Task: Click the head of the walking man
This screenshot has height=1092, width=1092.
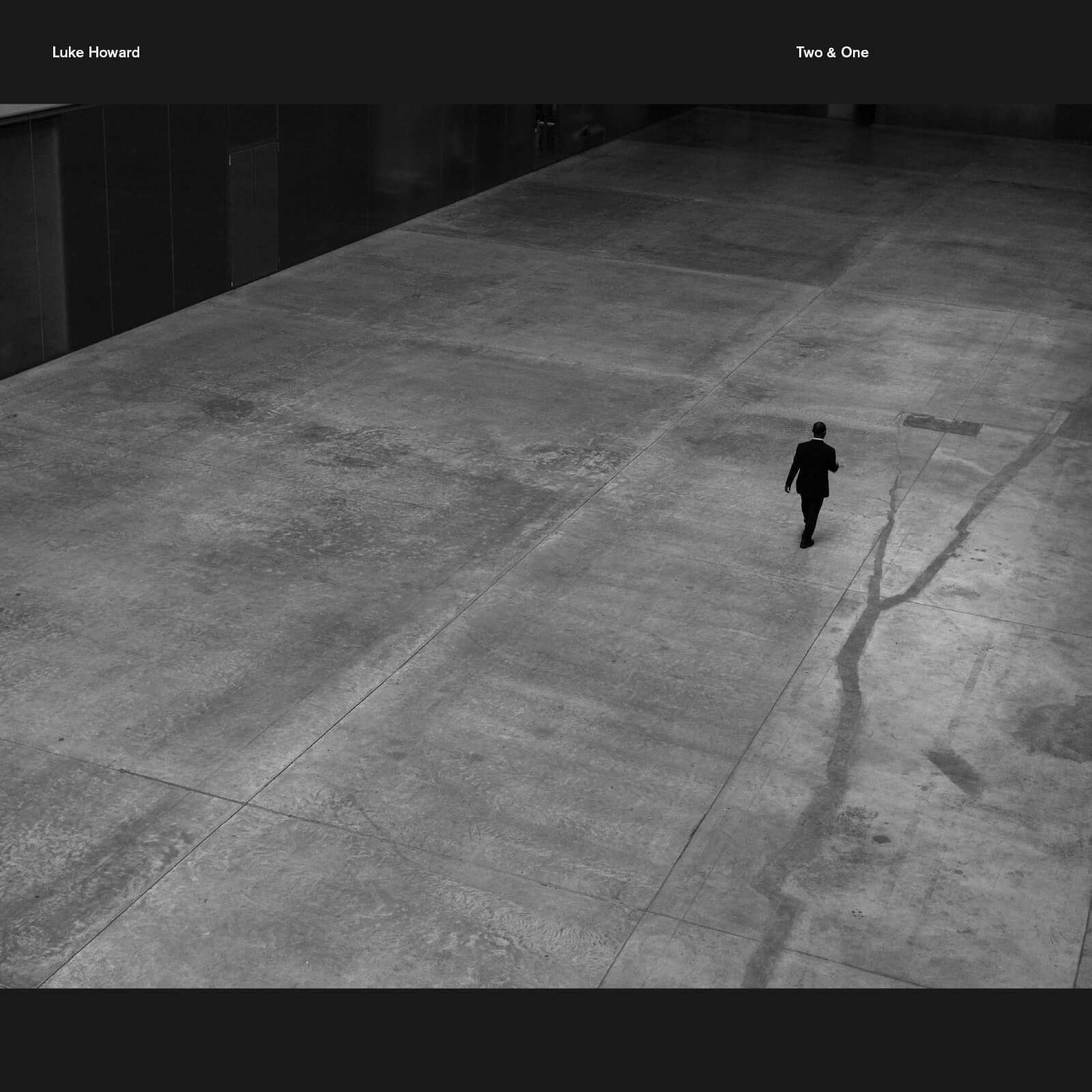Action: [x=818, y=429]
